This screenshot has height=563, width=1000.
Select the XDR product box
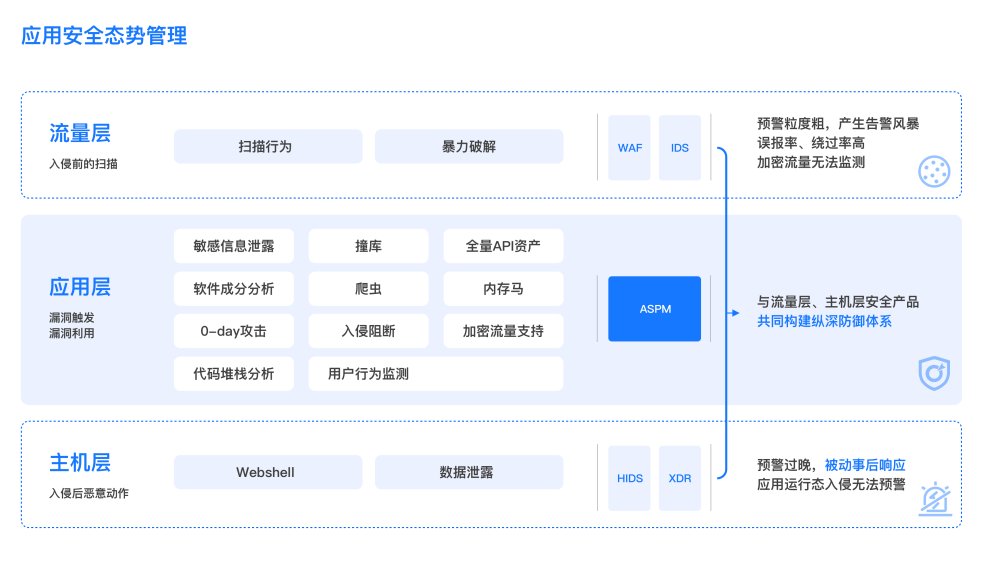(x=680, y=478)
